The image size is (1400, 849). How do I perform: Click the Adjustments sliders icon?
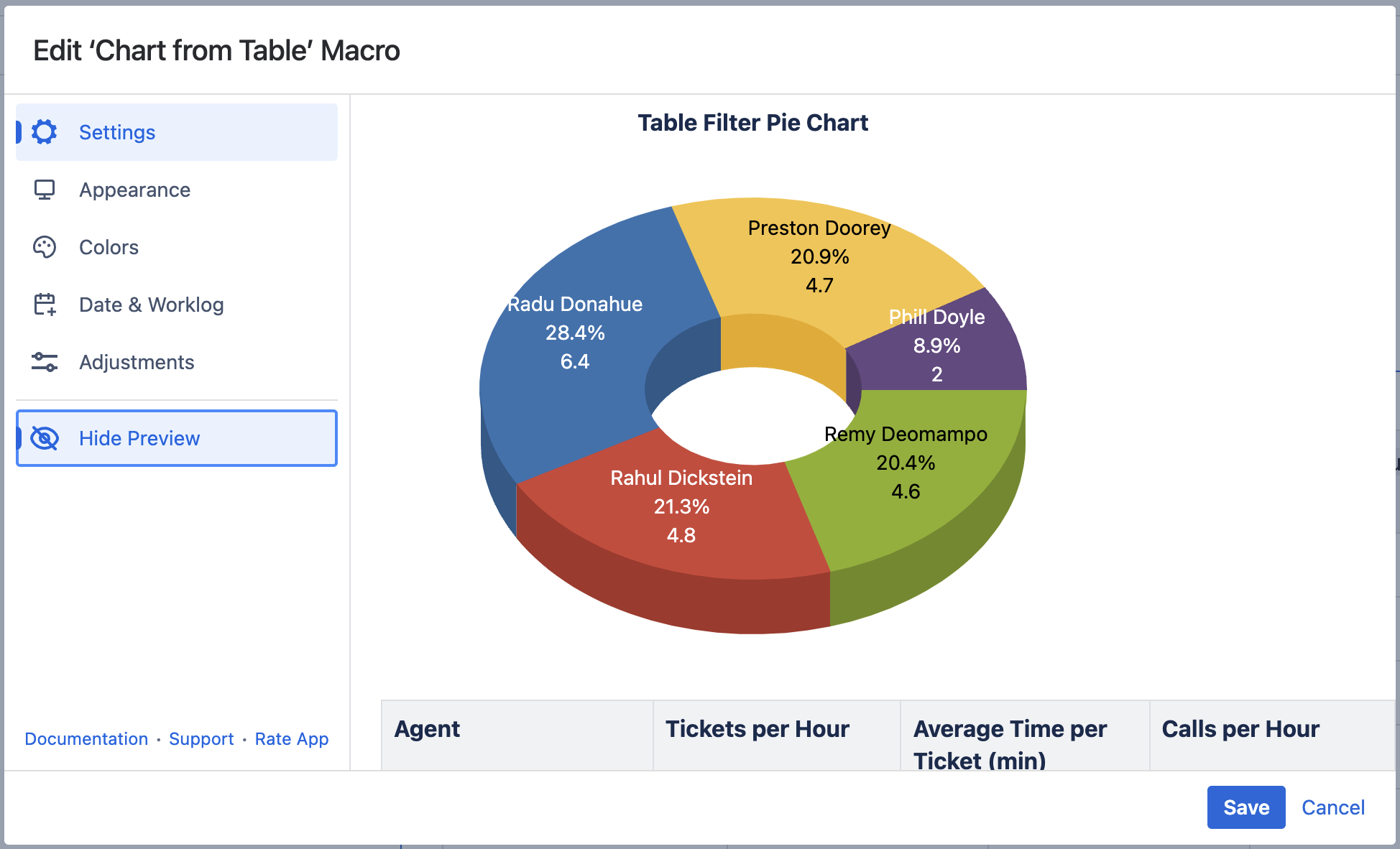tap(45, 362)
